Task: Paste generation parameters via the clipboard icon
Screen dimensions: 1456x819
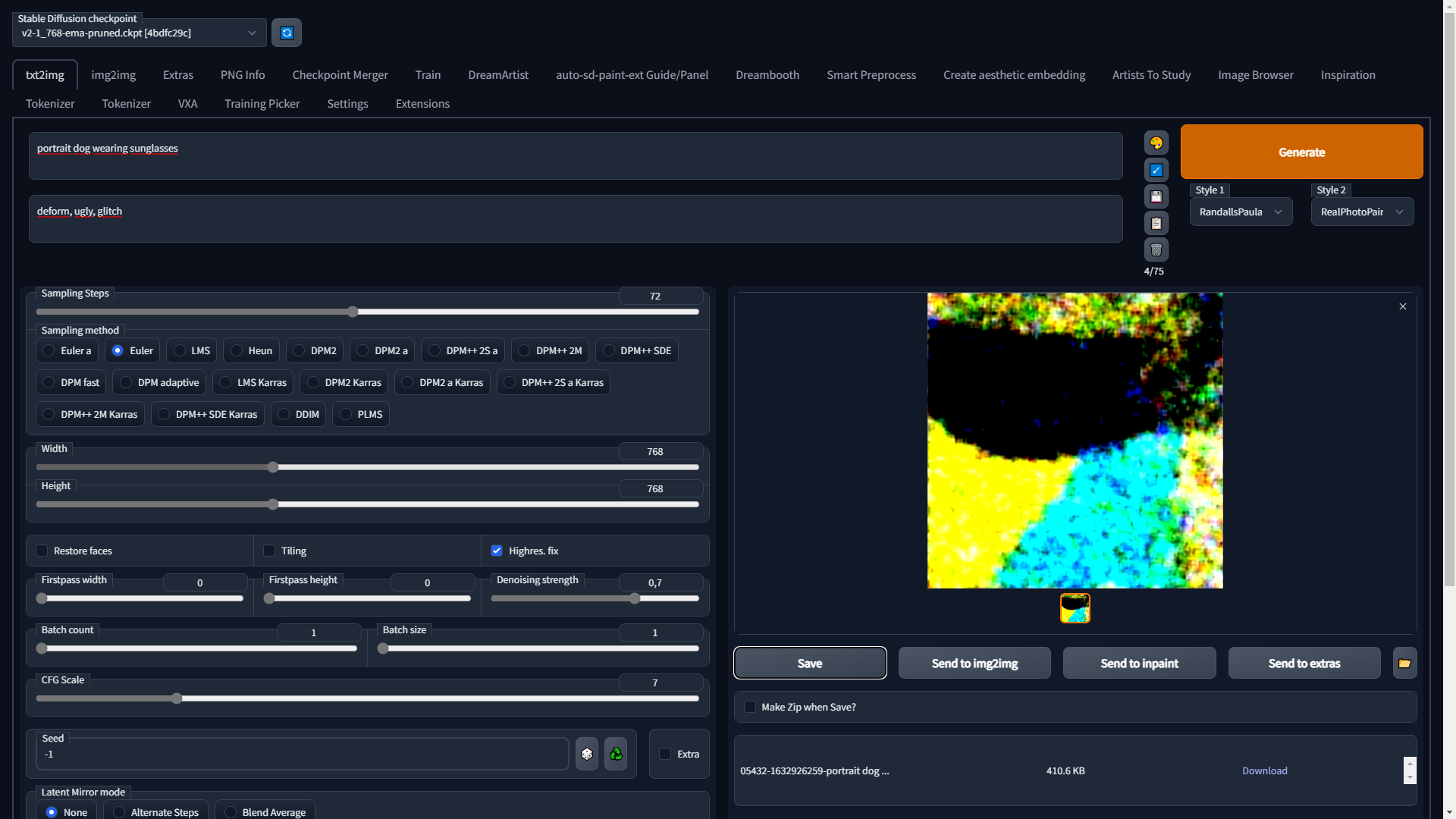Action: (1156, 222)
